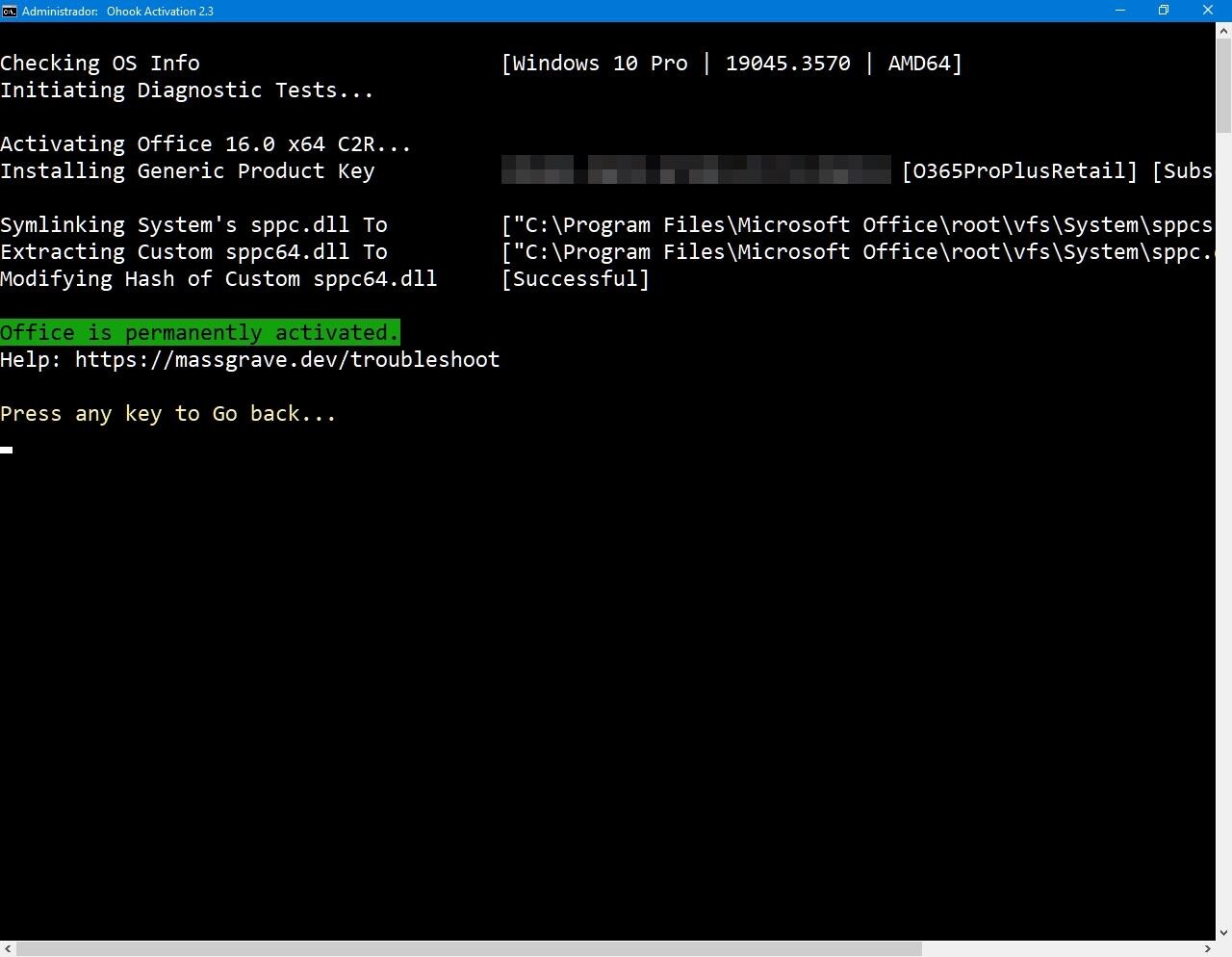
Task: Click the '[Successful]' status text
Action: point(576,279)
